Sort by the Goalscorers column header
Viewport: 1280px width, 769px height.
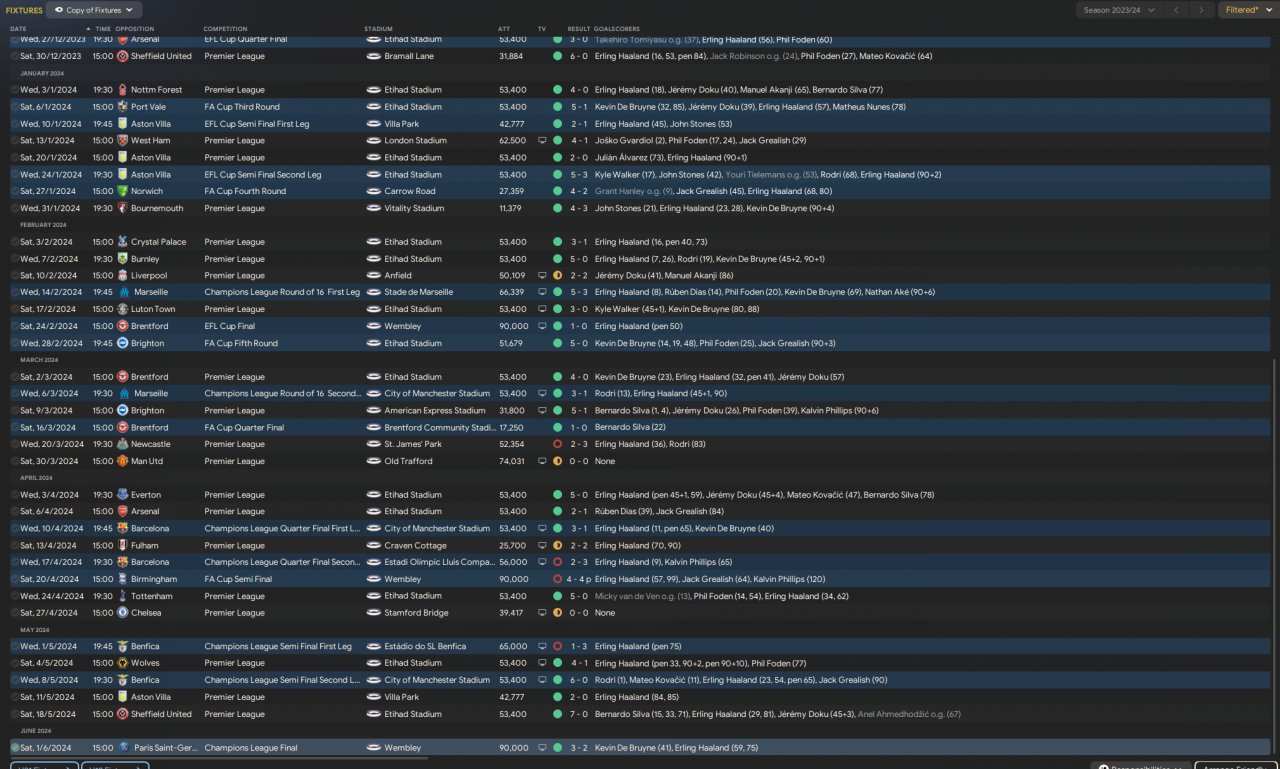coord(617,29)
